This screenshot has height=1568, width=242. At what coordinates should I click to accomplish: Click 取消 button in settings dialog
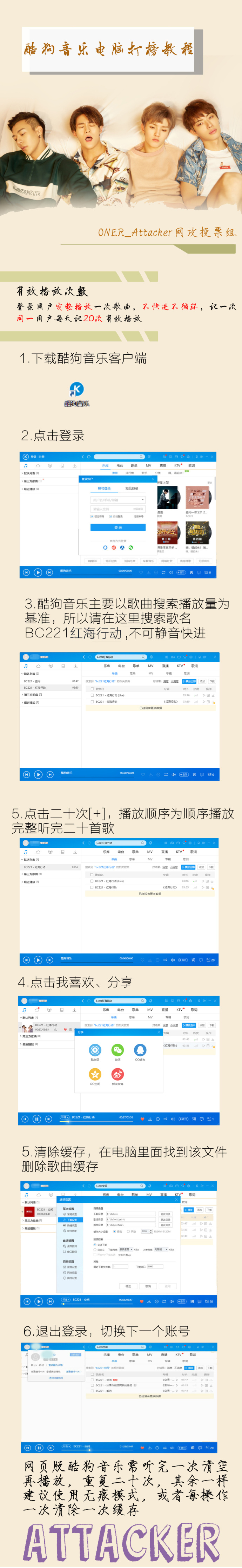click(x=148, y=1286)
